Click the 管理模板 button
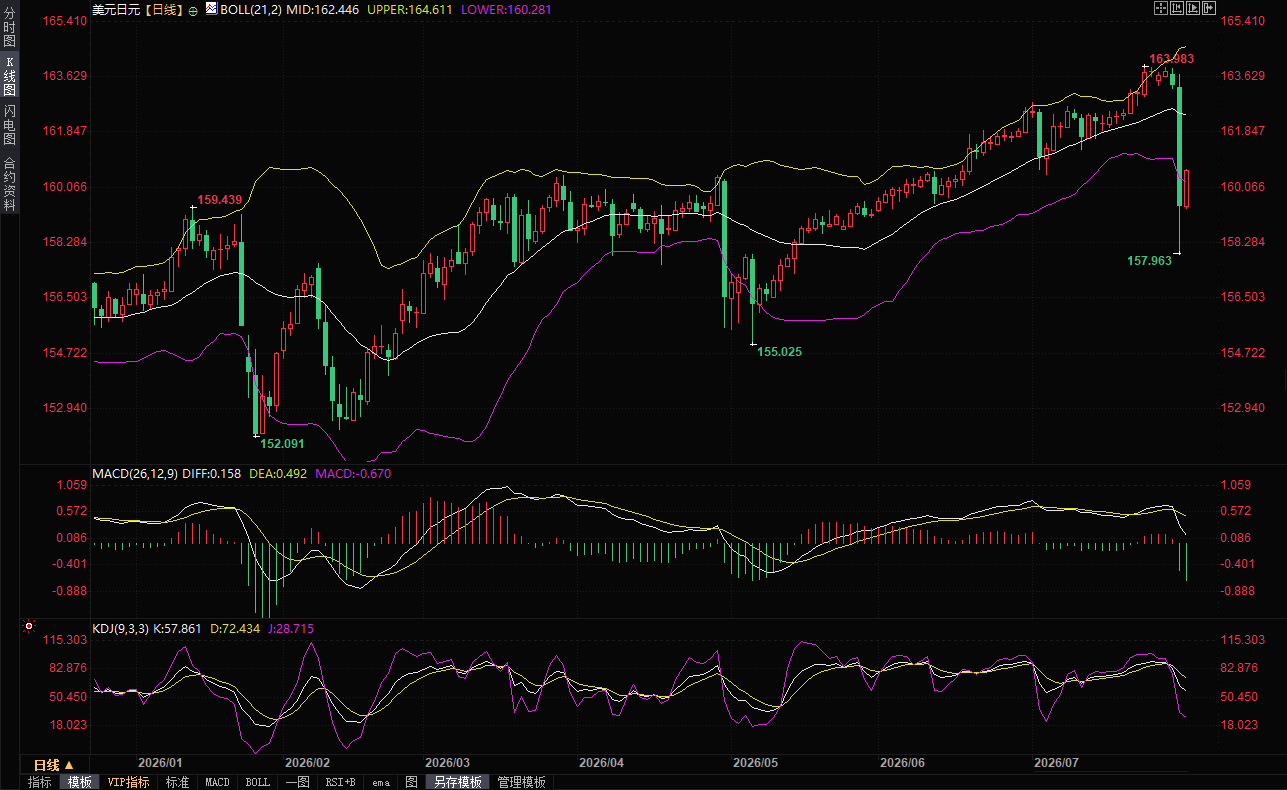1287x790 pixels. click(523, 782)
